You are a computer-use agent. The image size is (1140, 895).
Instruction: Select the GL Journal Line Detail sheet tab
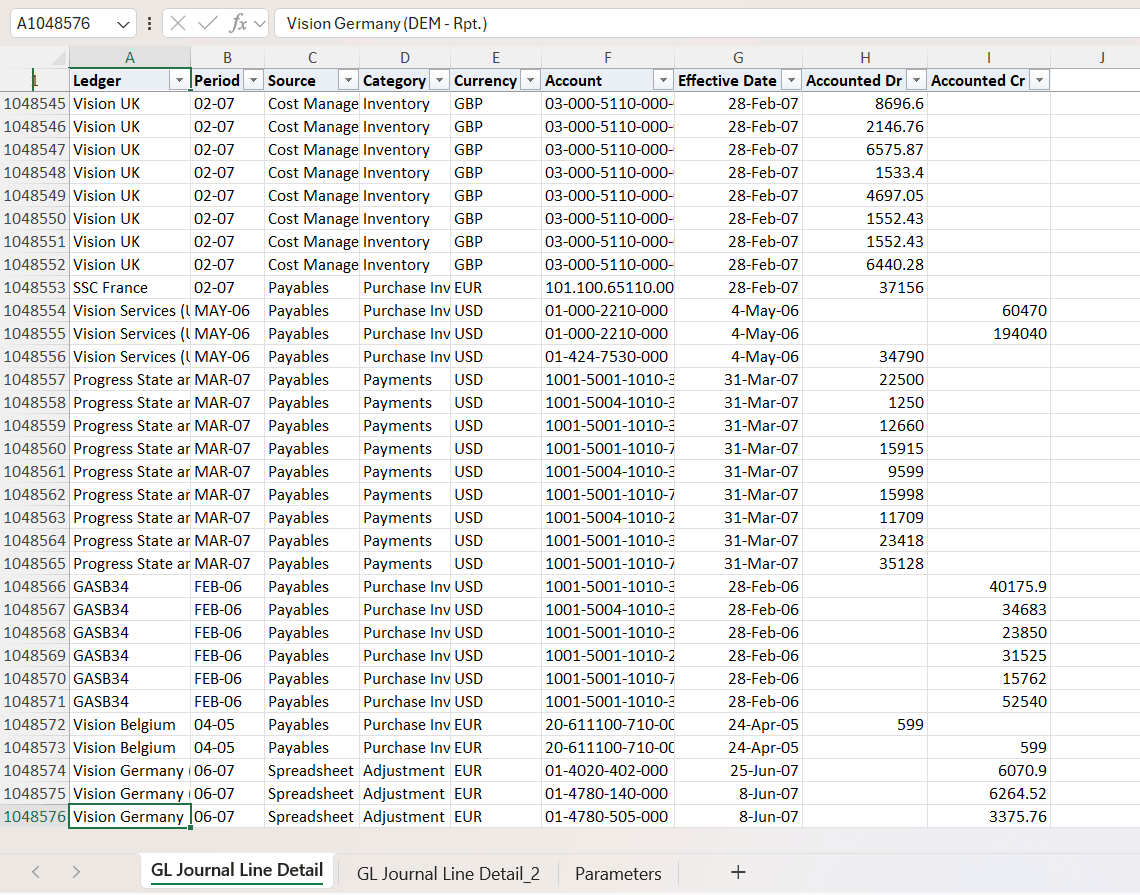pyautogui.click(x=237, y=870)
